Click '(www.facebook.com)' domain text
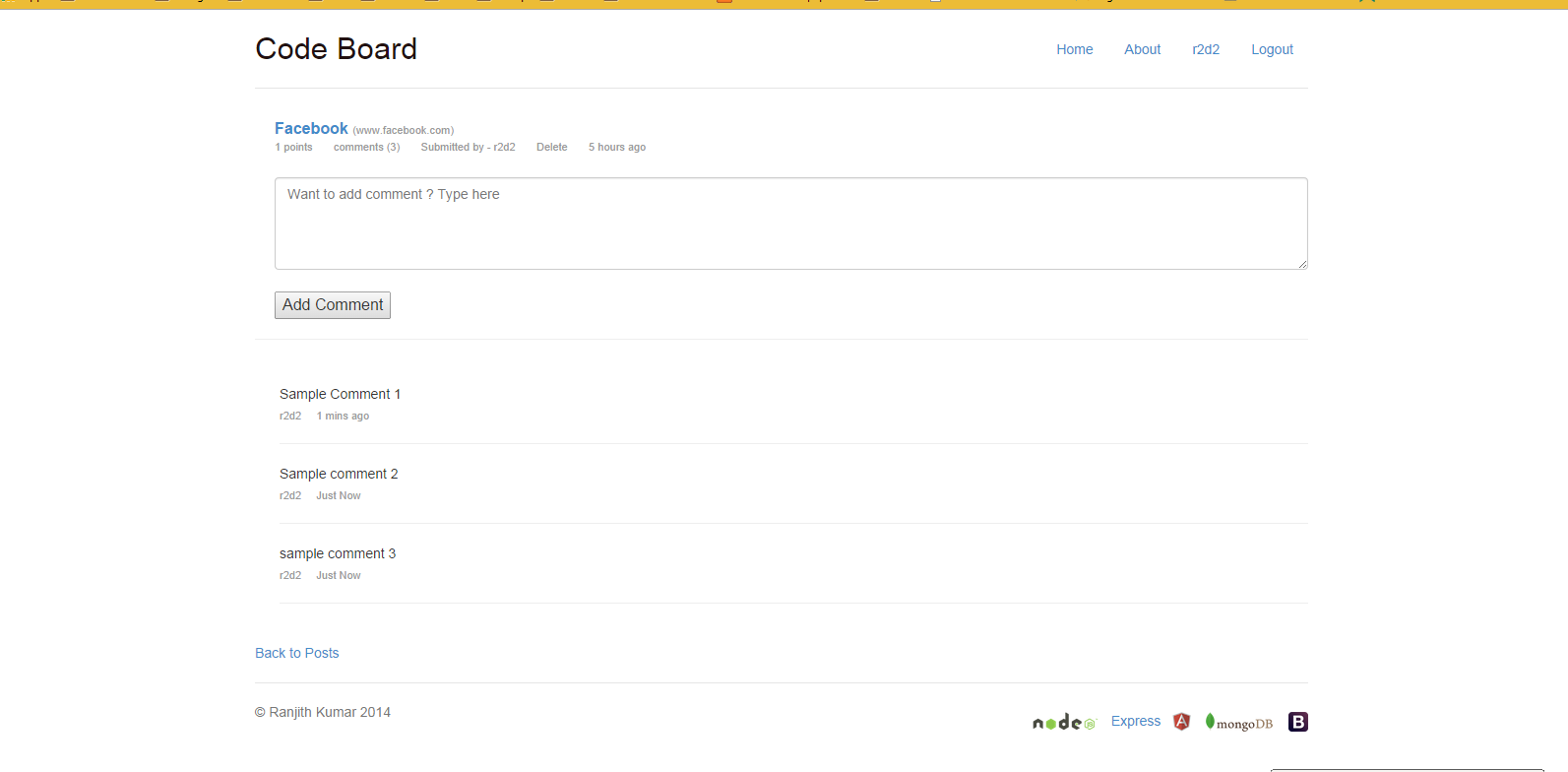The width and height of the screenshot is (1568, 772). pos(404,130)
